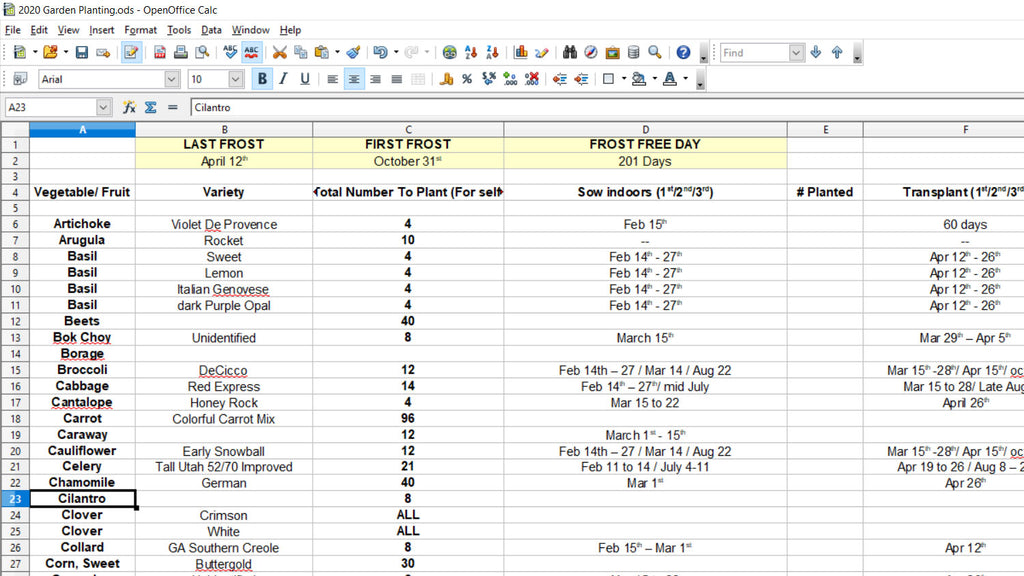Click the Function Wizard fx icon
The width and height of the screenshot is (1024, 576).
point(129,107)
